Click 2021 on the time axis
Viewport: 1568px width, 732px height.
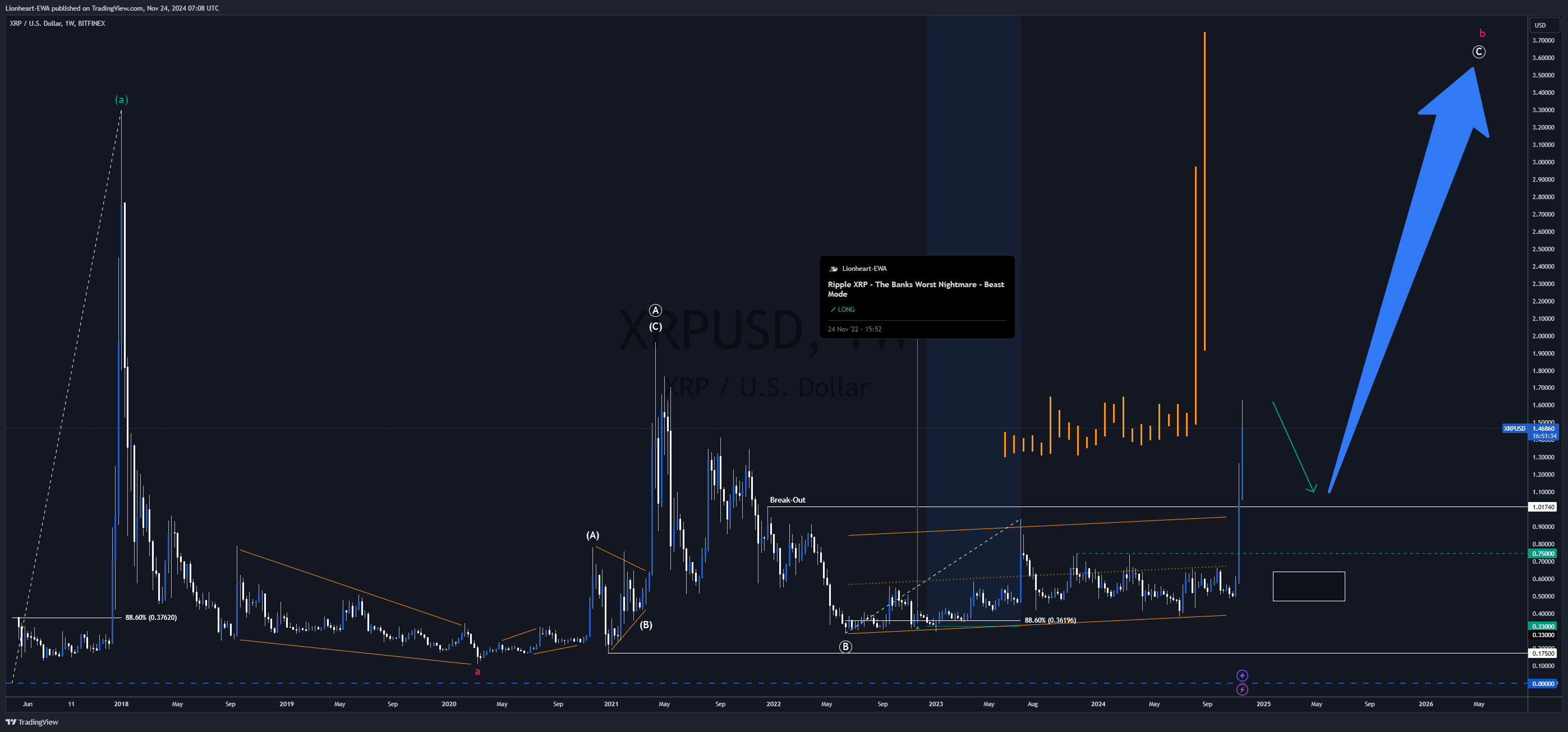coord(611,704)
